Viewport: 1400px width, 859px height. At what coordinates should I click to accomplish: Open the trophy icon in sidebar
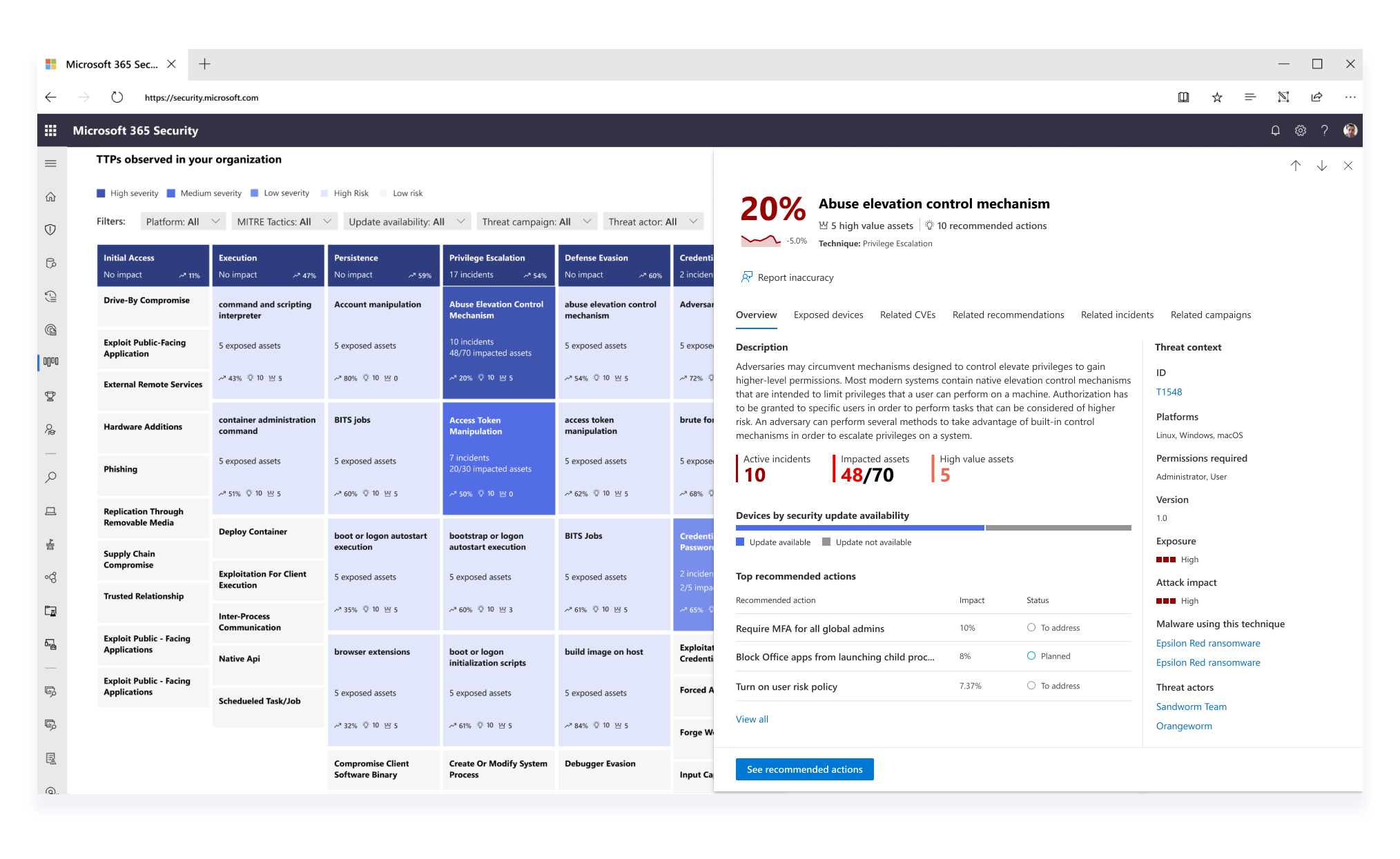coord(50,396)
